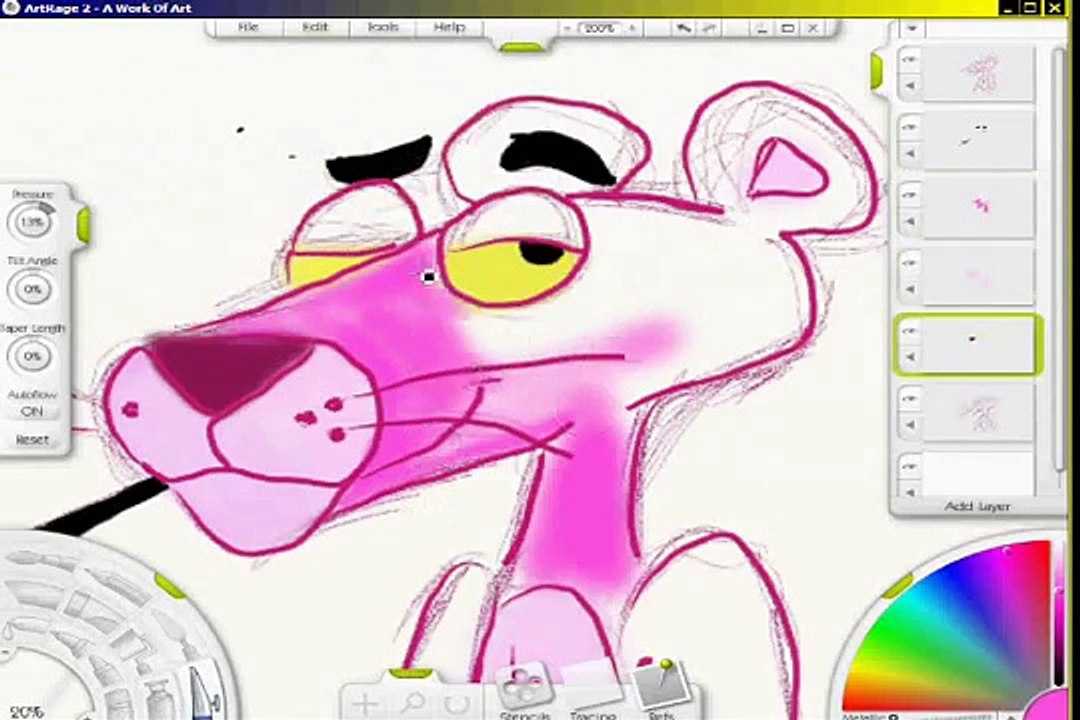Toggle the Autoflow ON switch

pyautogui.click(x=32, y=411)
